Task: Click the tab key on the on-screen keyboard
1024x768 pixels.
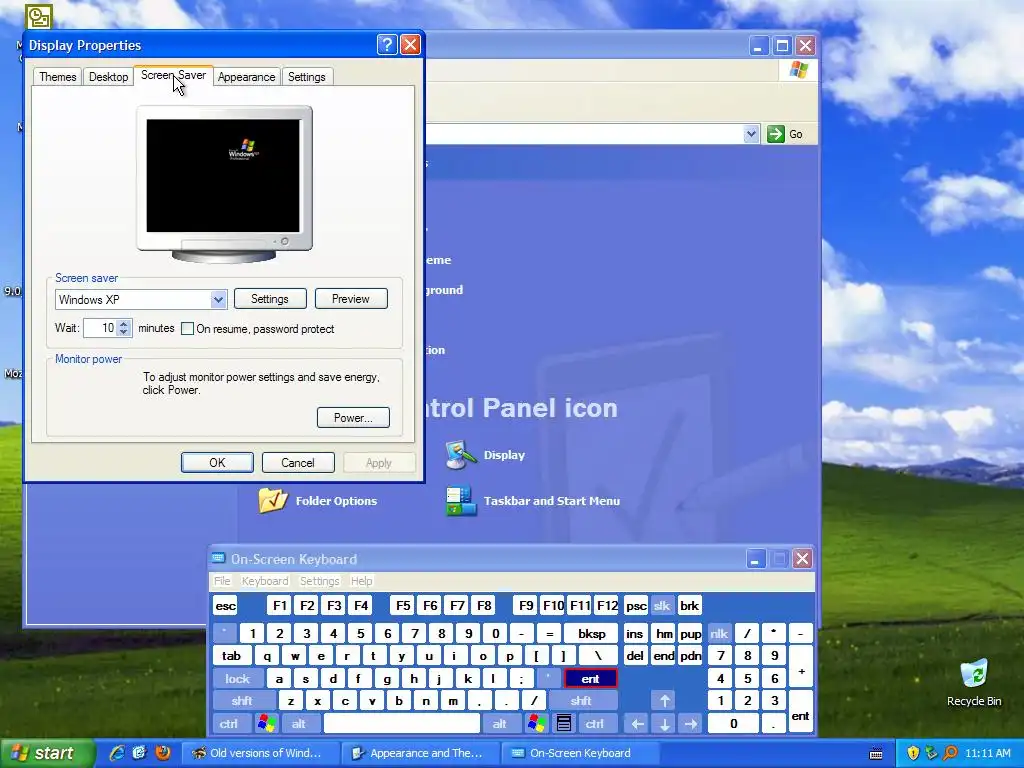Action: (x=231, y=656)
